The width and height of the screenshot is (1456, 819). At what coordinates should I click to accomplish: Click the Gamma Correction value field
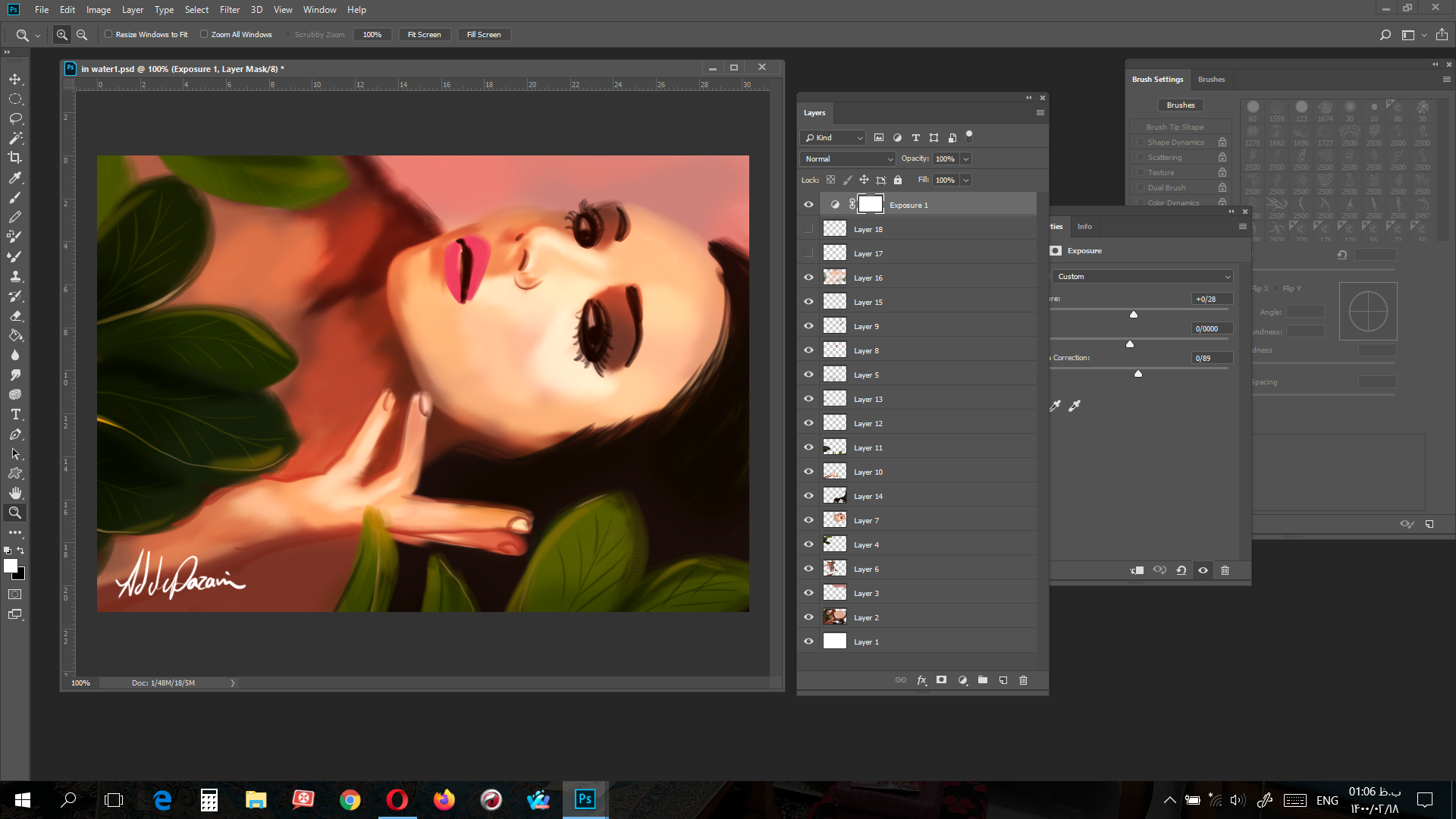point(1212,358)
